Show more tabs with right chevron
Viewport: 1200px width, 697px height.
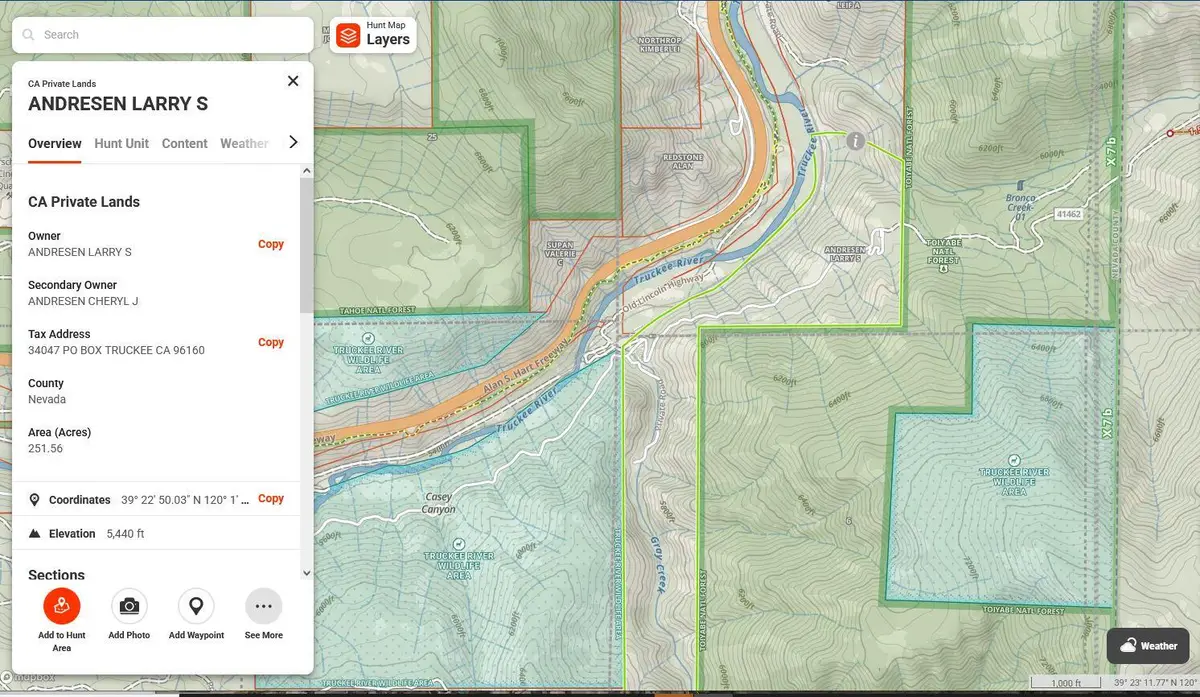tap(293, 142)
